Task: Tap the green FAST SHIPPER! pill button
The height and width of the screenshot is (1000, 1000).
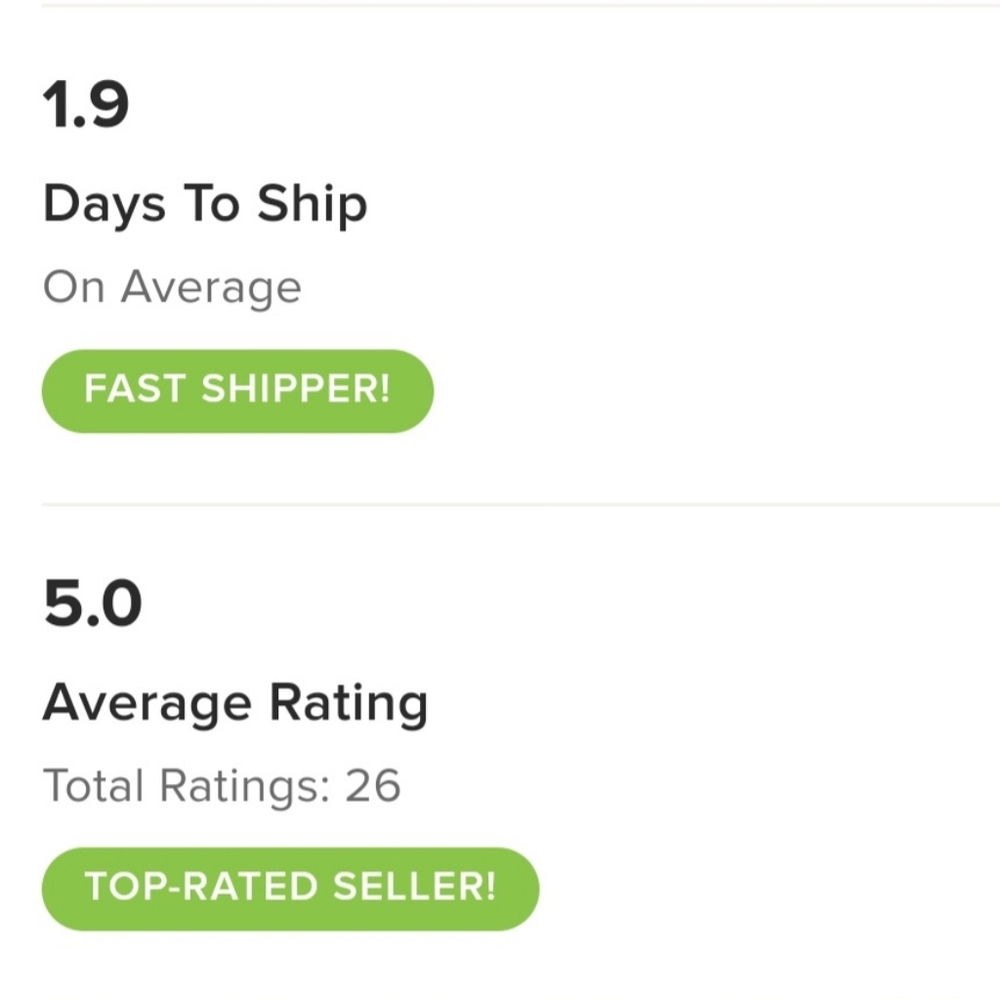Action: [237, 391]
